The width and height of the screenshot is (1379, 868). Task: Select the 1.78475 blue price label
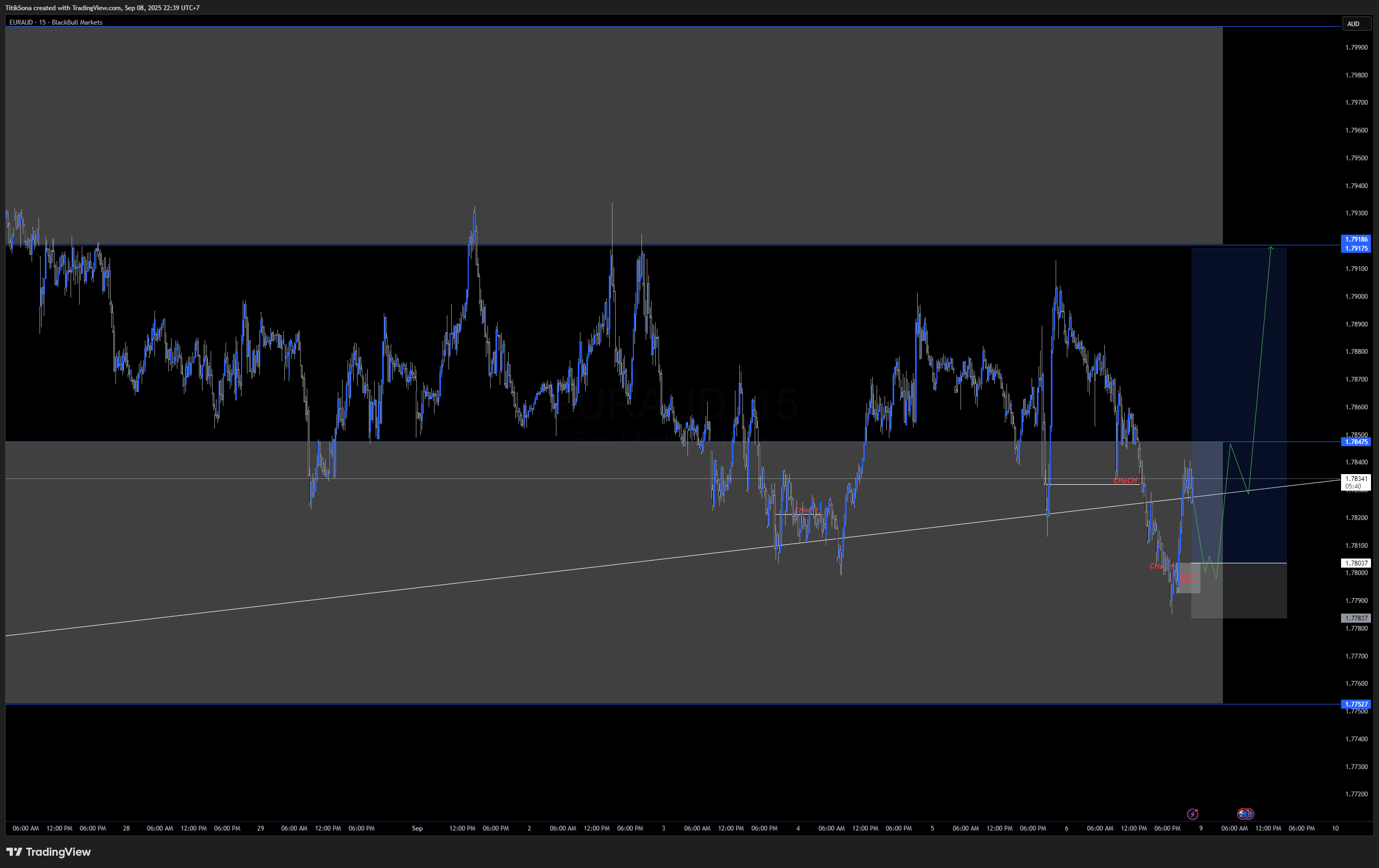[x=1355, y=442]
